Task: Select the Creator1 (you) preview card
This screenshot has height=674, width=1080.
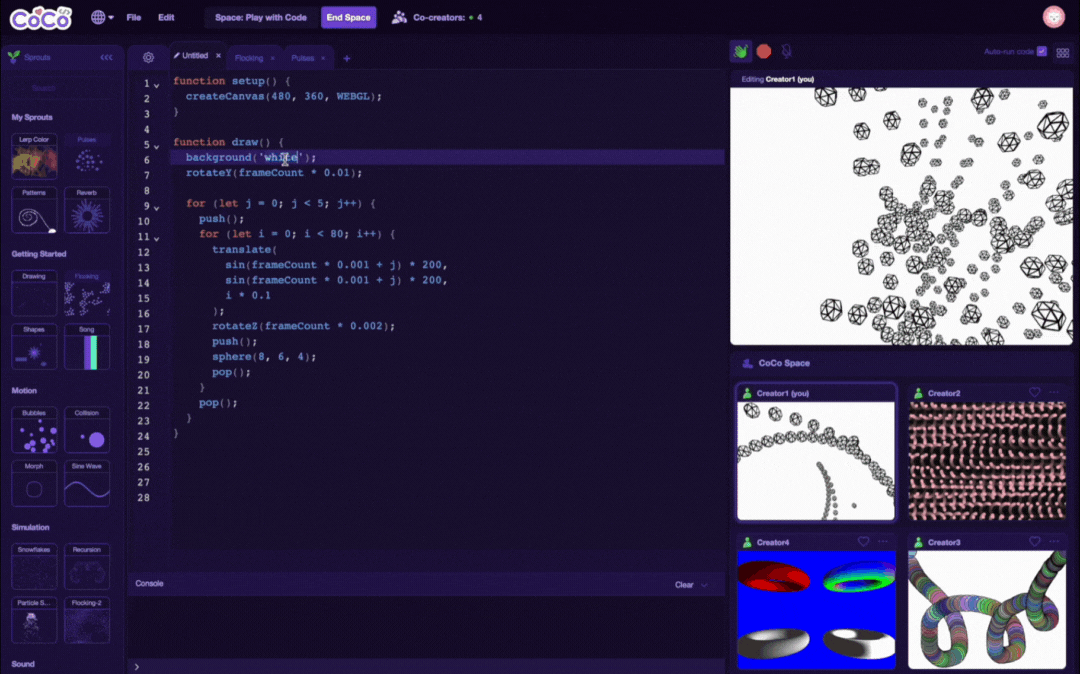Action: point(816,452)
